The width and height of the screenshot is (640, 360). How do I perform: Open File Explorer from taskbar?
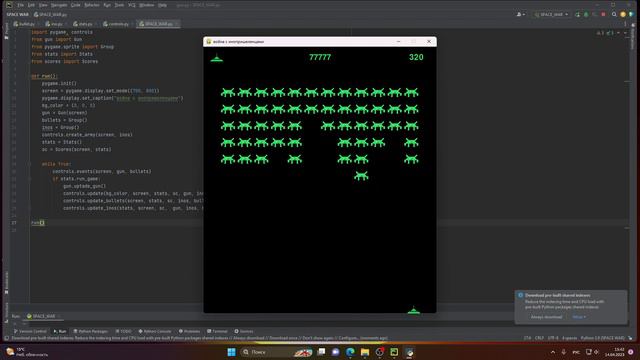coord(365,352)
